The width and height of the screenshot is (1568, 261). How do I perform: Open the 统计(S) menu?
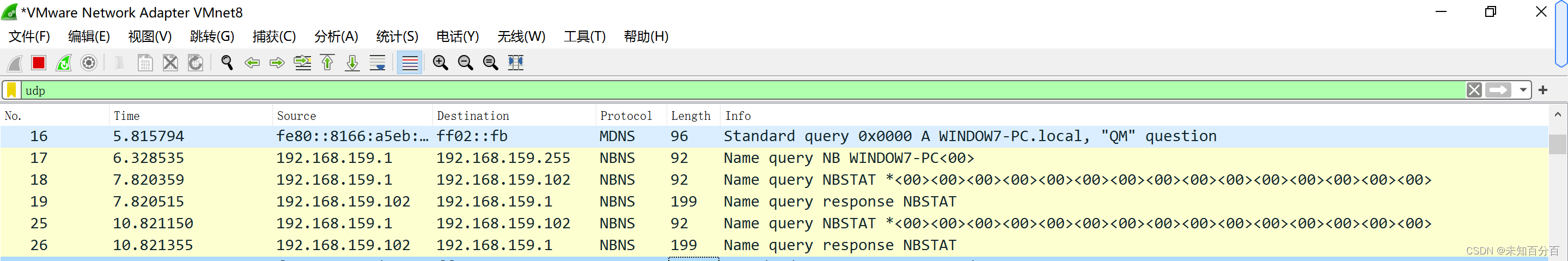pos(397,37)
